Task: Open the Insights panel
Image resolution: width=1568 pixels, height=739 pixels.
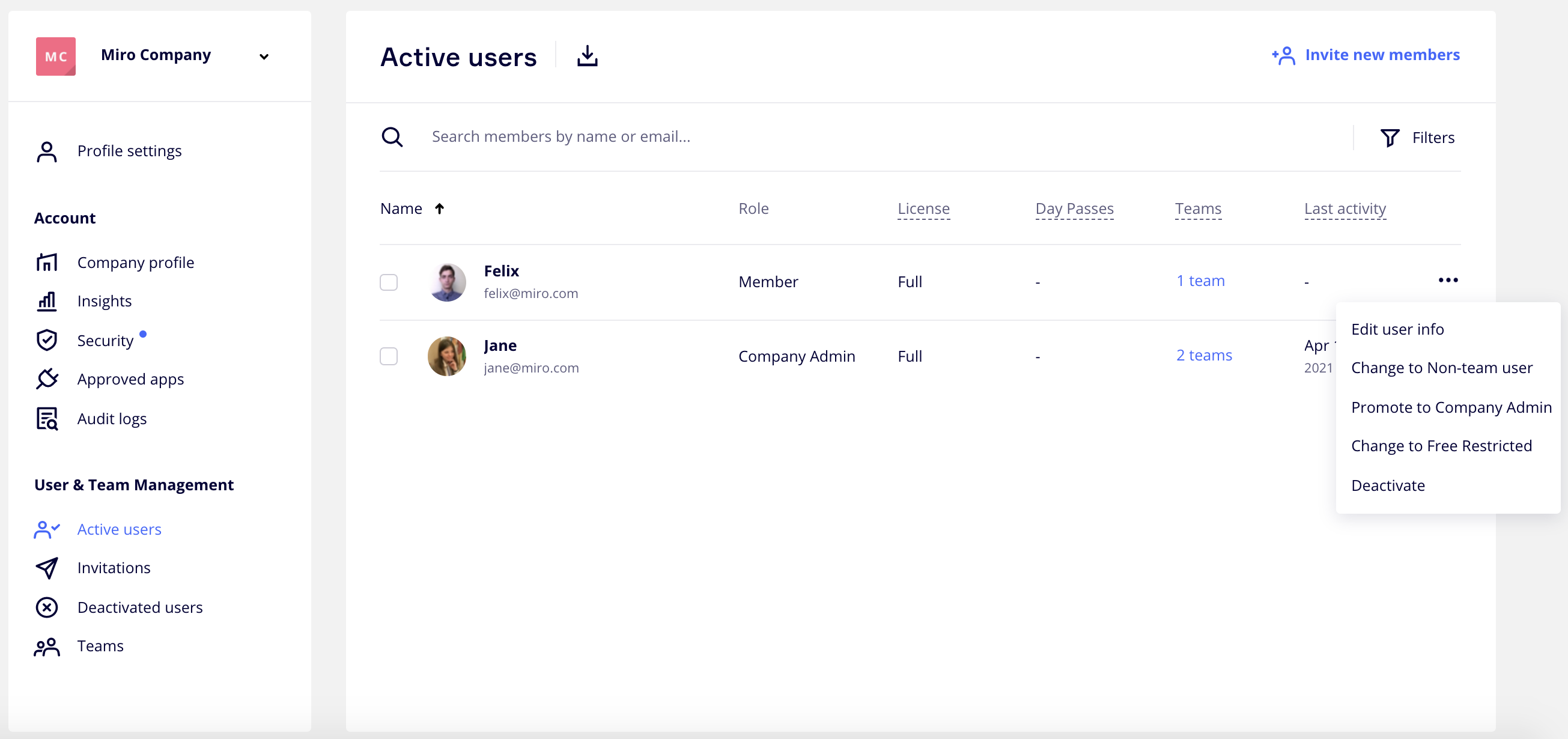Action: click(104, 301)
